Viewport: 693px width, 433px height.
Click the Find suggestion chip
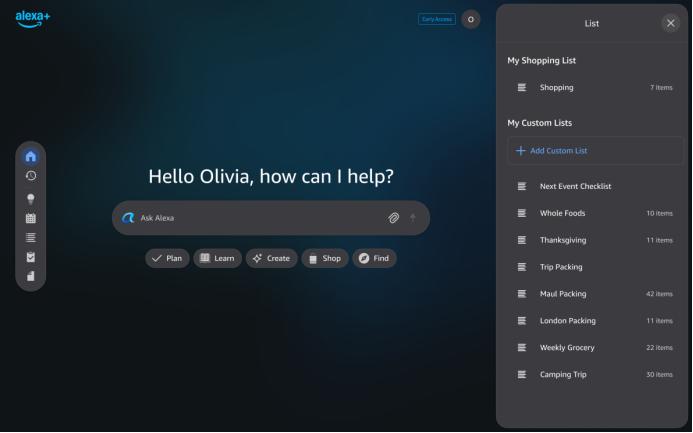point(374,258)
